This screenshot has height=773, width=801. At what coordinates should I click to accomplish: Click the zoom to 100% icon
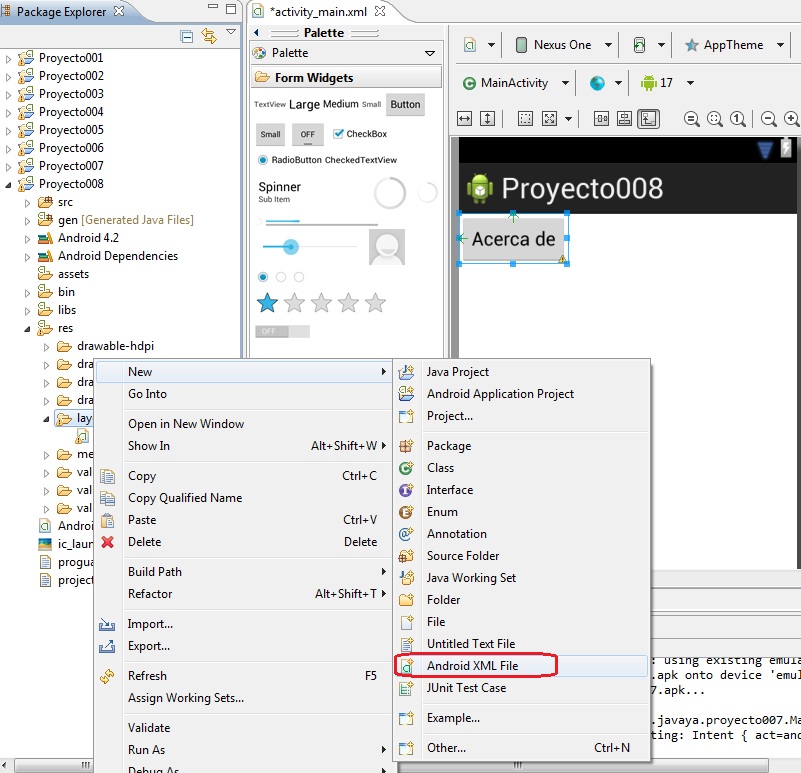point(738,119)
